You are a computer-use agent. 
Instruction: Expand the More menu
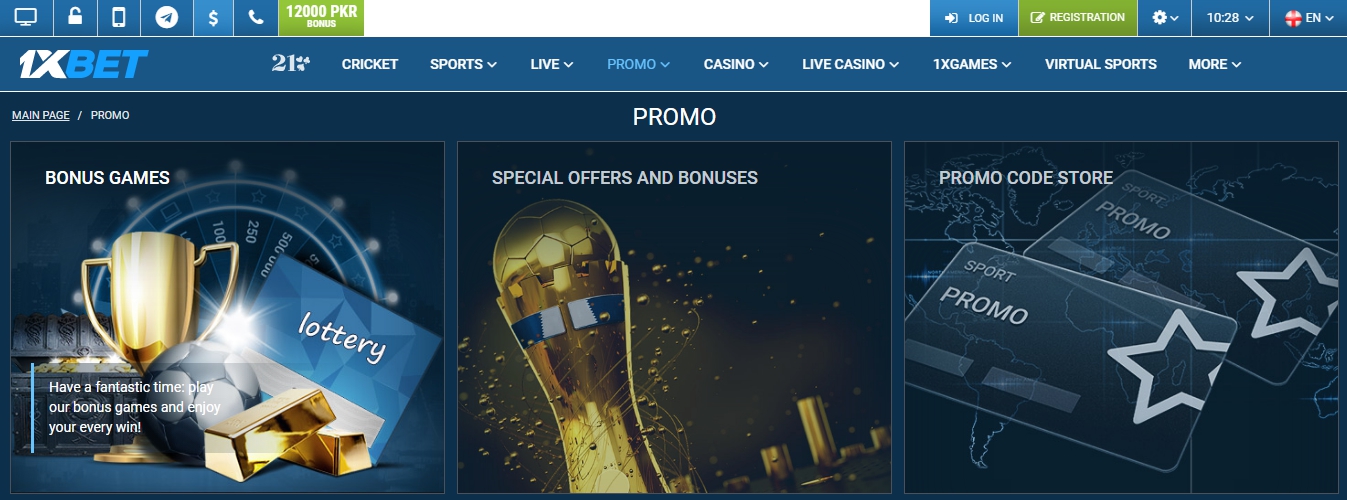coord(1215,64)
